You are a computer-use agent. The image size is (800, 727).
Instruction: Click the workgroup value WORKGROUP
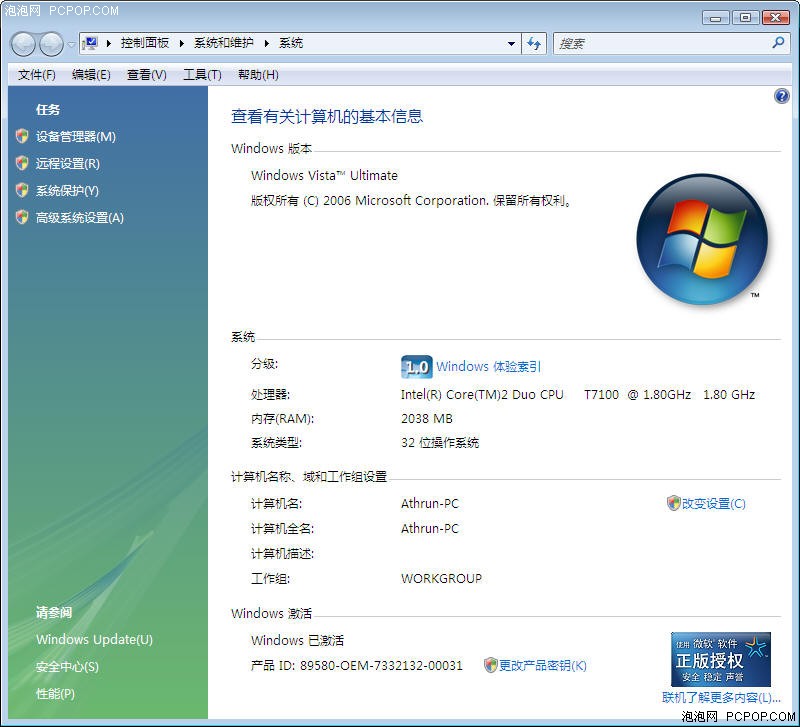(x=441, y=579)
